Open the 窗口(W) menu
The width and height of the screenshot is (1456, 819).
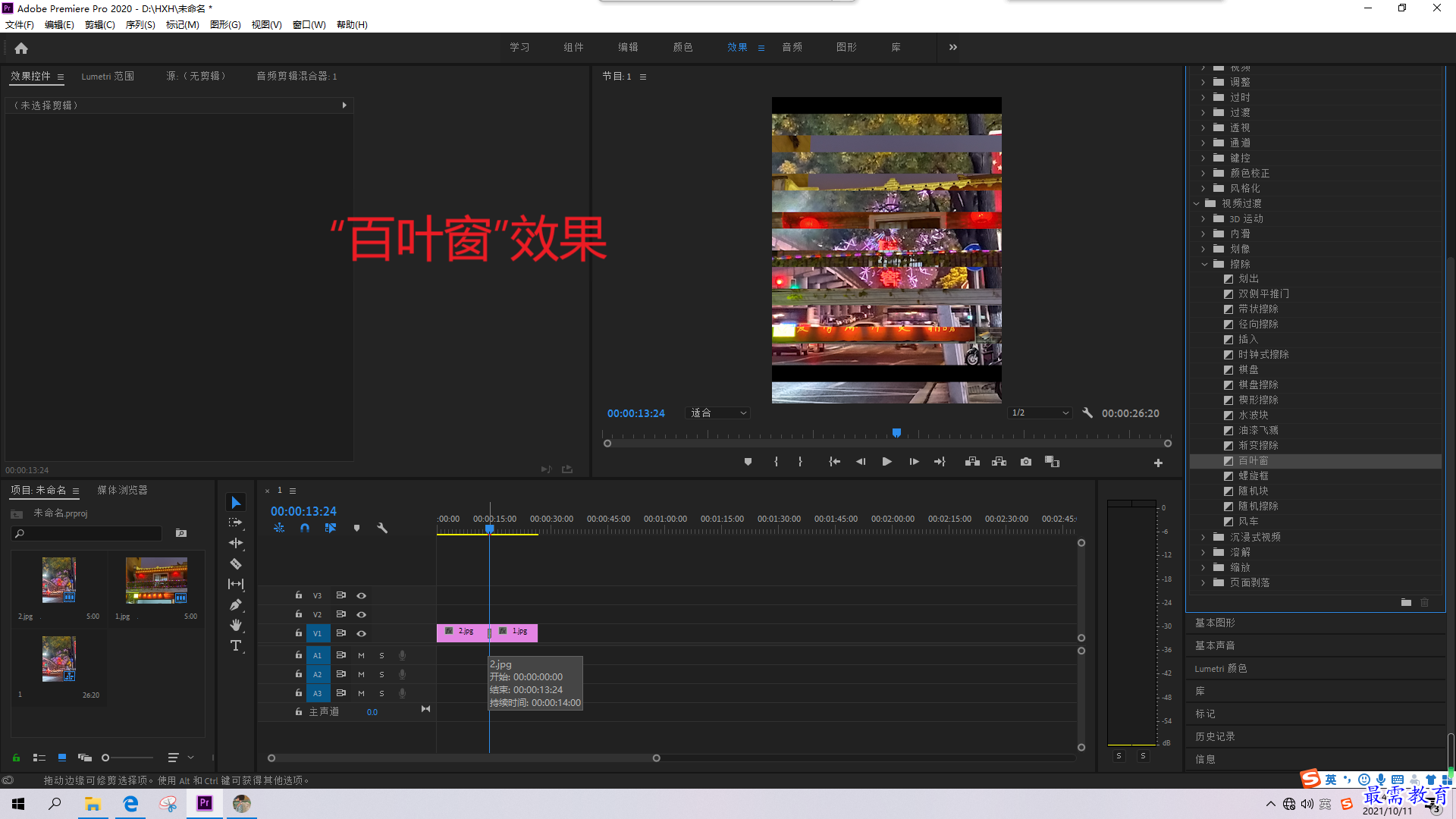coord(309,25)
